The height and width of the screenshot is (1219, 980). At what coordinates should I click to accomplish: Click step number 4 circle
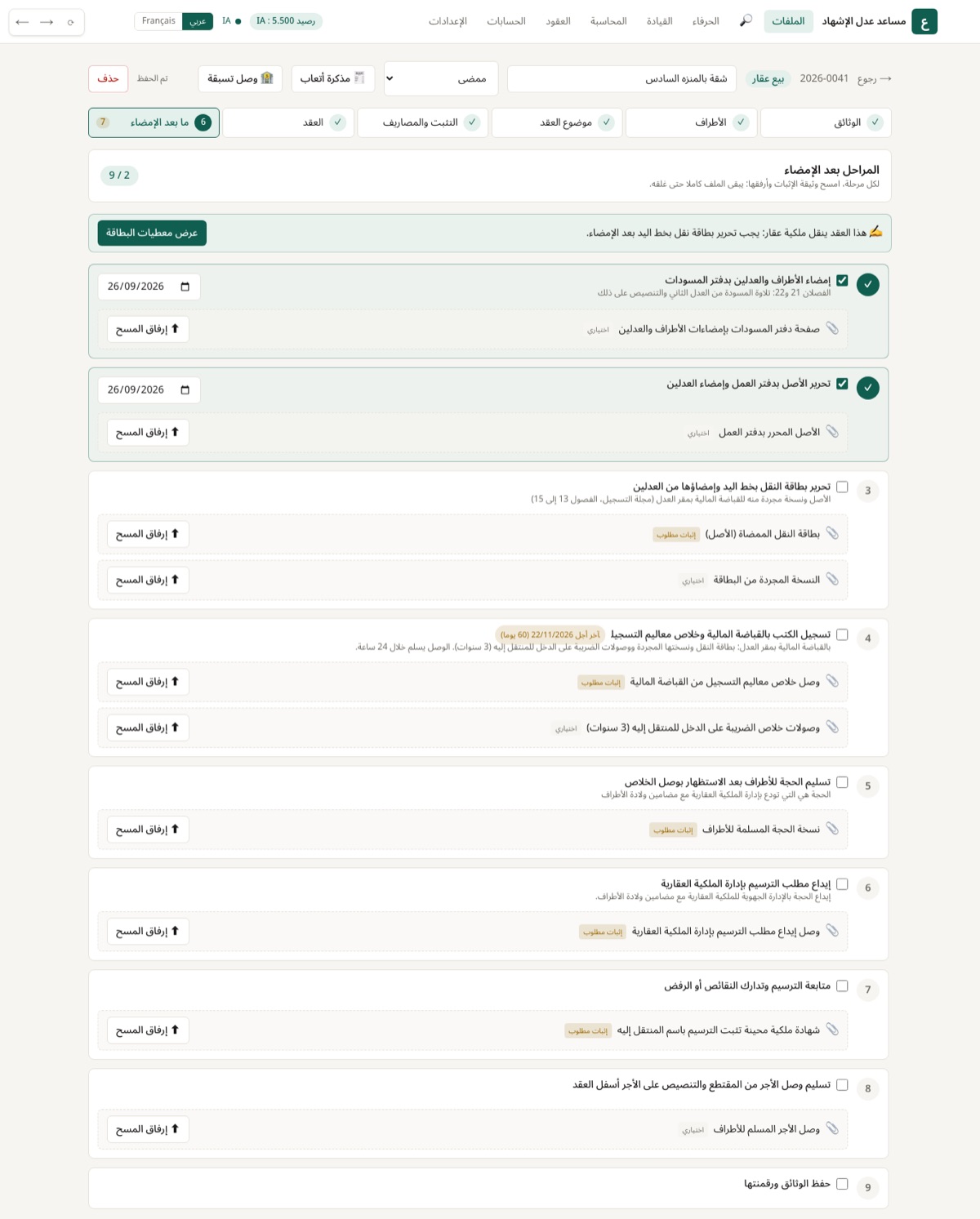pos(867,638)
